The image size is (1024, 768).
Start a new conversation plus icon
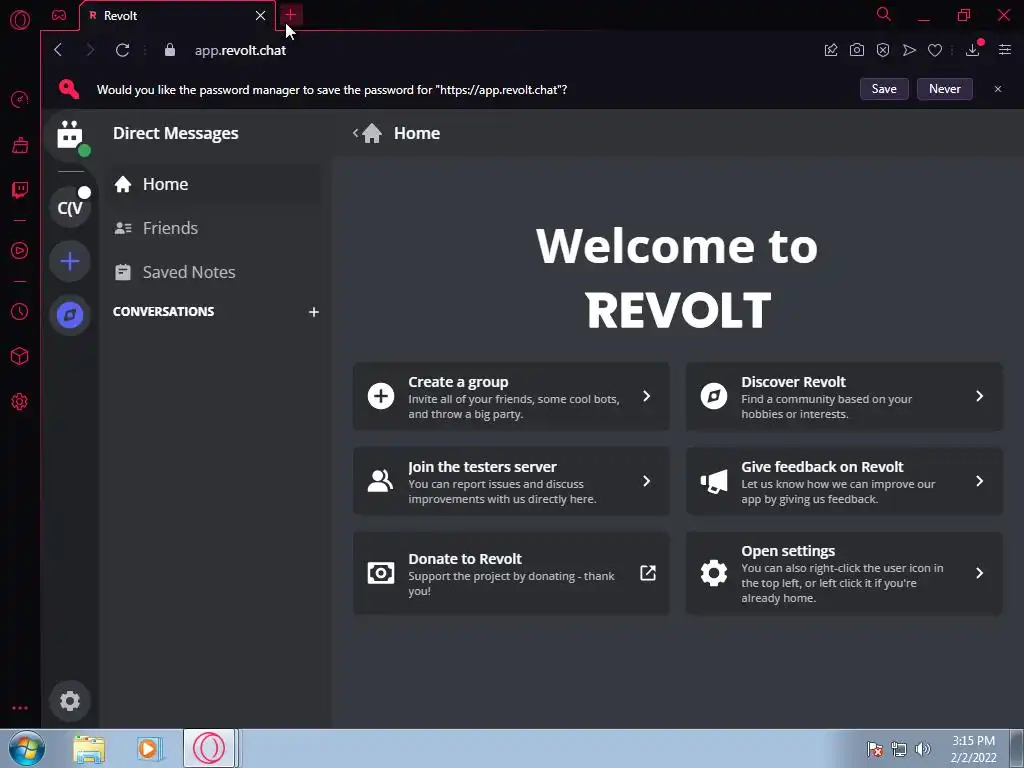pos(313,312)
